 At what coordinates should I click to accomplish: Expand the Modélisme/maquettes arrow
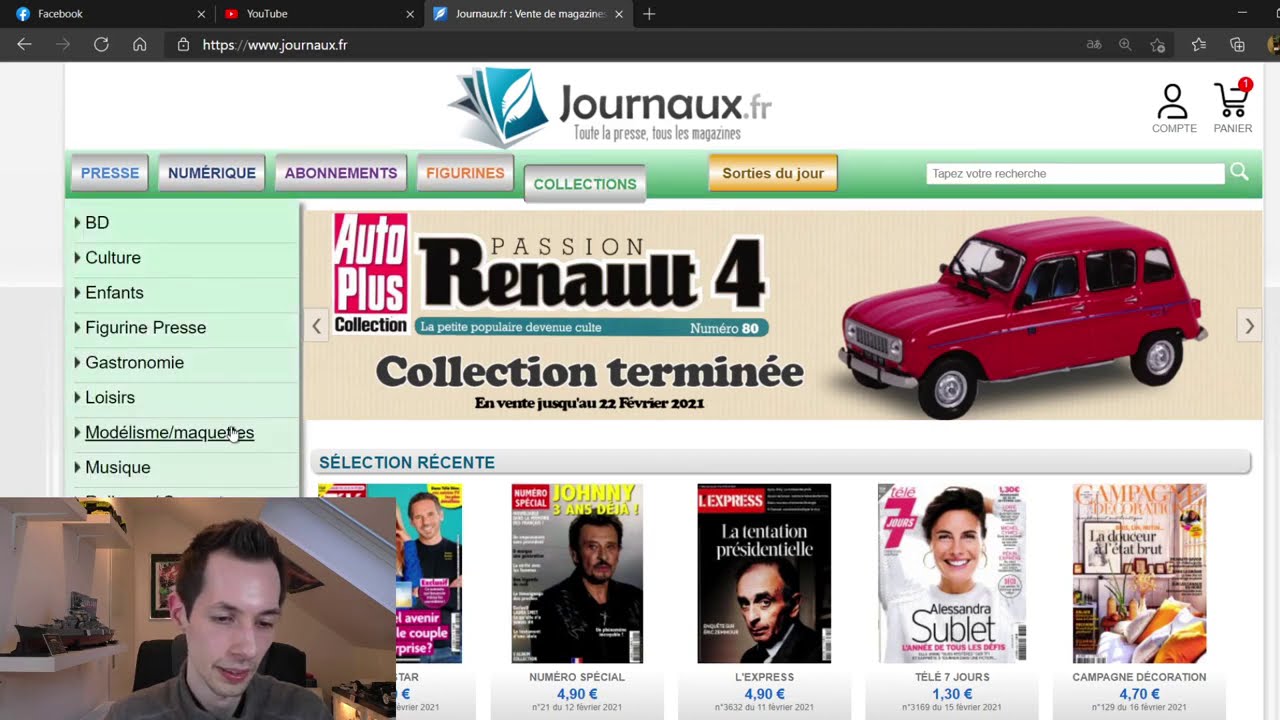[77, 432]
